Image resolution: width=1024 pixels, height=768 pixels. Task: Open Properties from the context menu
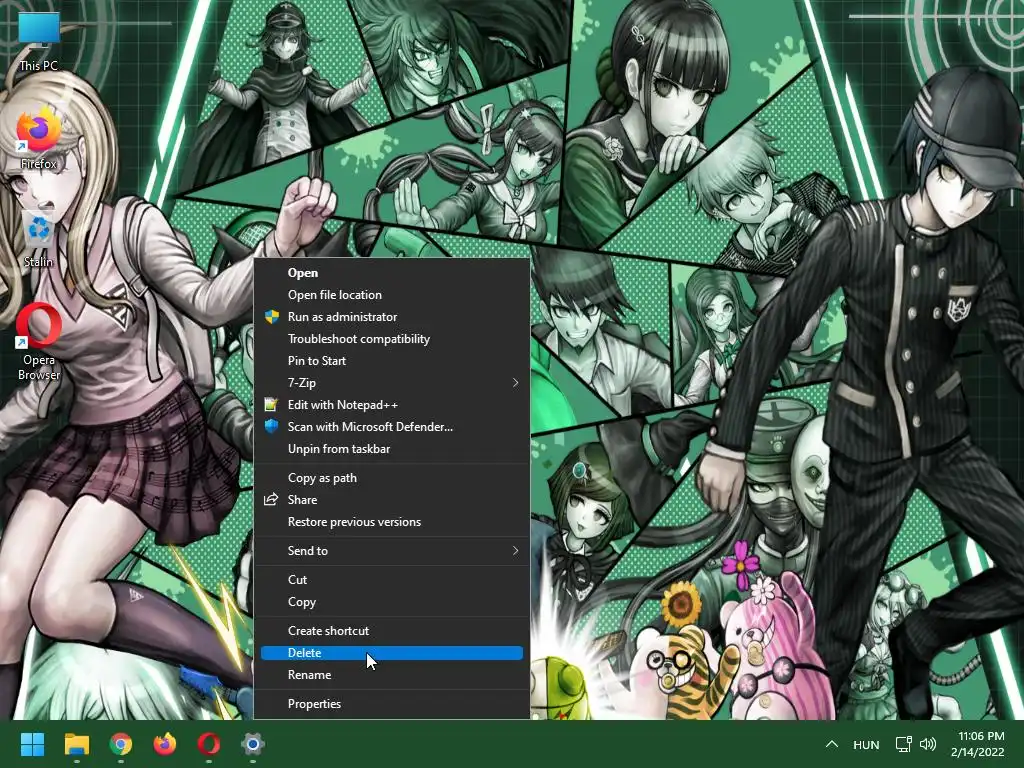[392, 703]
